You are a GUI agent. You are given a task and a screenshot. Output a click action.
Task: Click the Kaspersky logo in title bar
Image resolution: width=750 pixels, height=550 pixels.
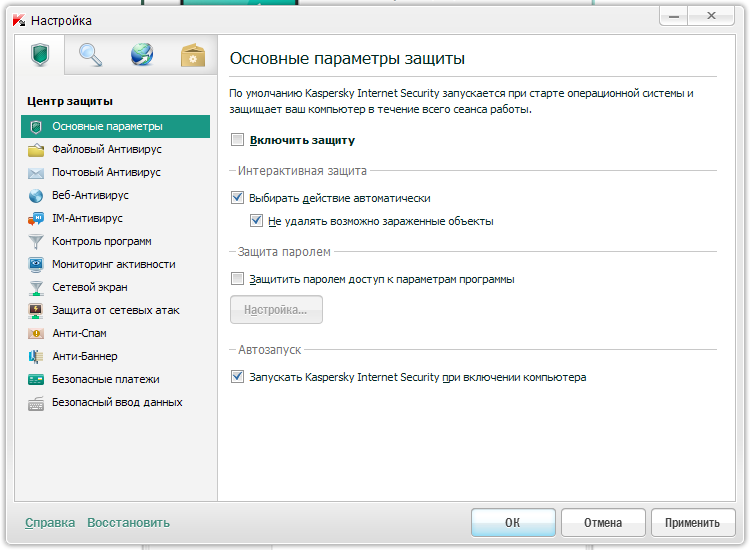coord(19,21)
